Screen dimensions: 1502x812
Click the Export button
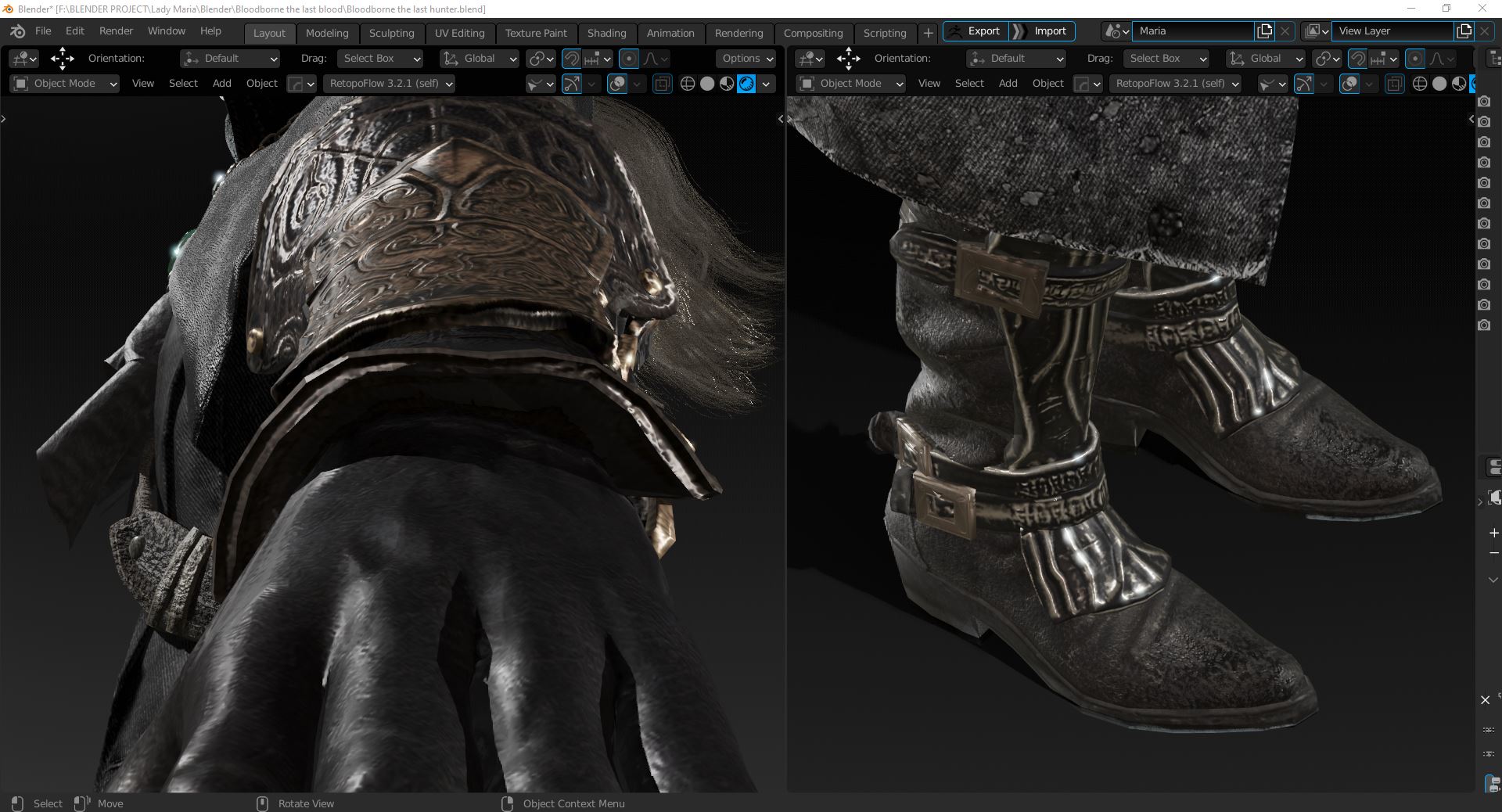[976, 31]
